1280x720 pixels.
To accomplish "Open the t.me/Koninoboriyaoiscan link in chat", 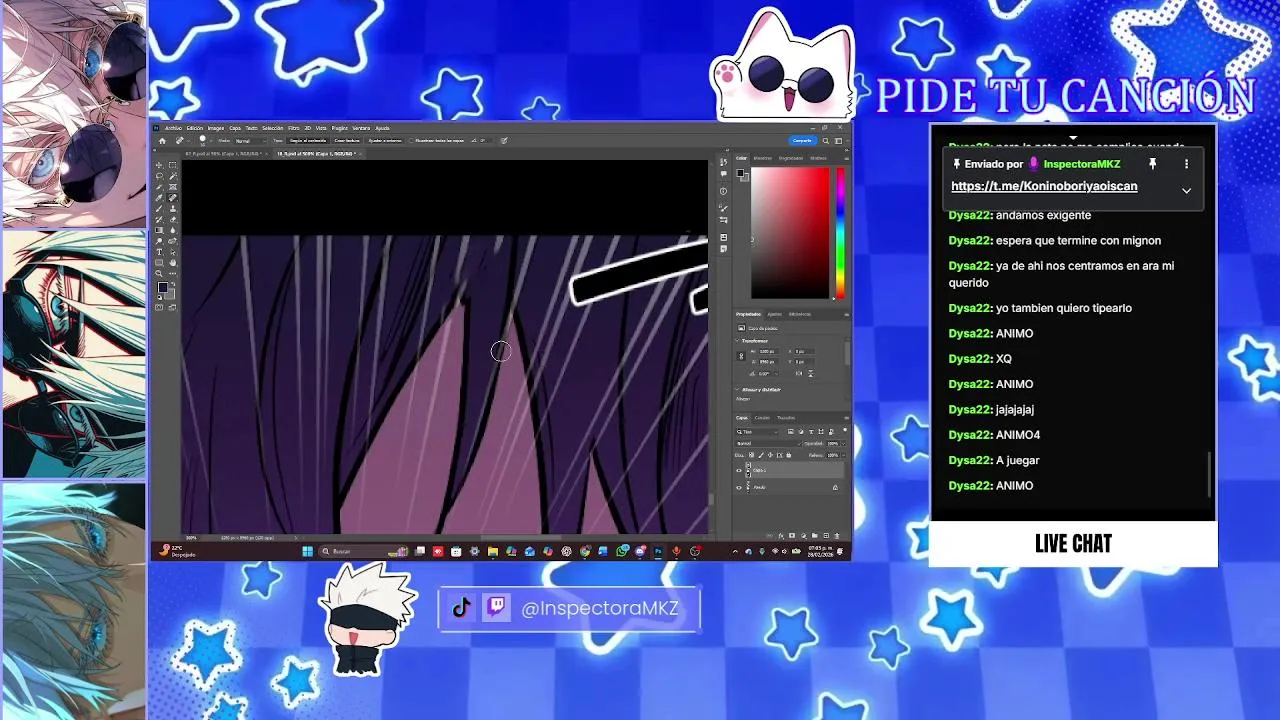I will 1044,186.
